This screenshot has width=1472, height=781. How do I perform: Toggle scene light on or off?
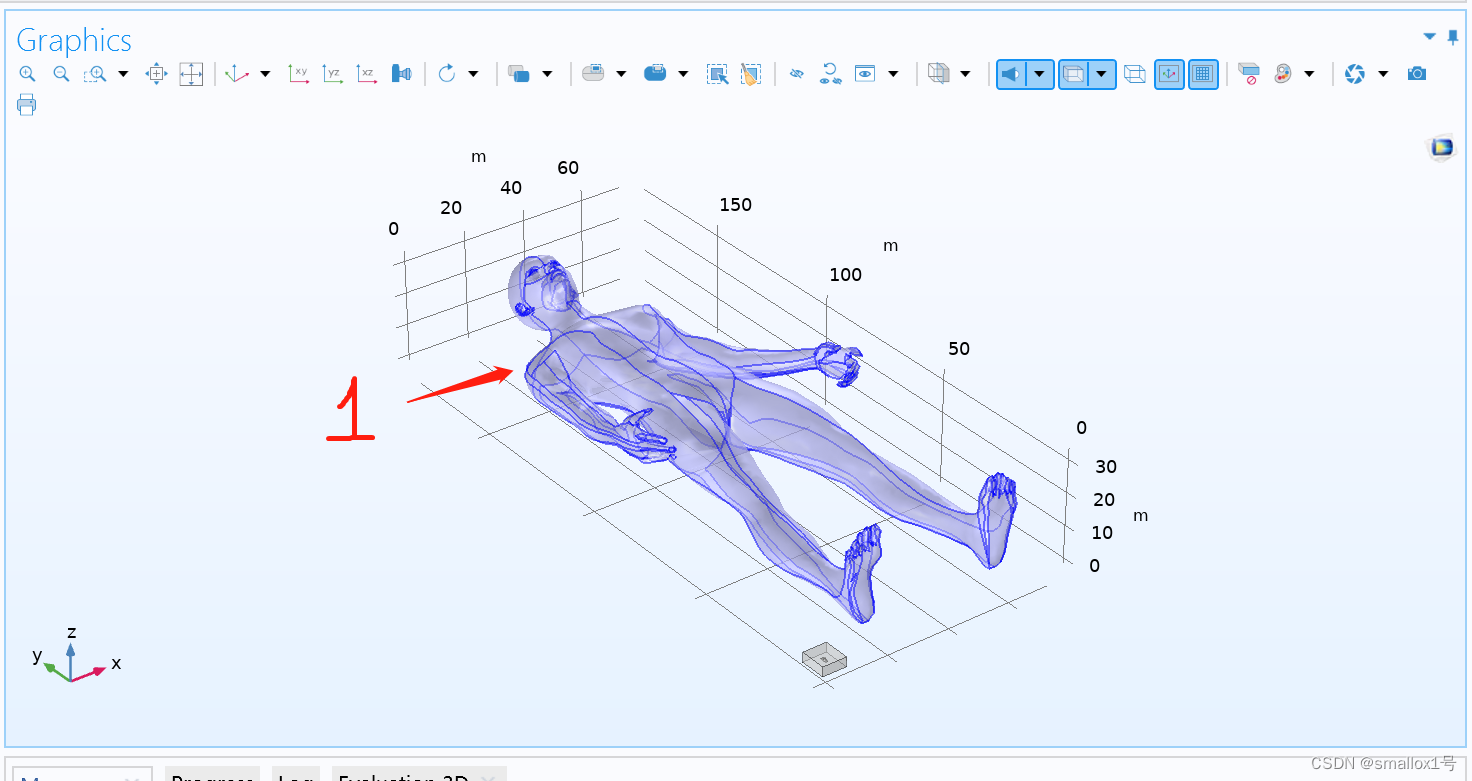click(1012, 73)
